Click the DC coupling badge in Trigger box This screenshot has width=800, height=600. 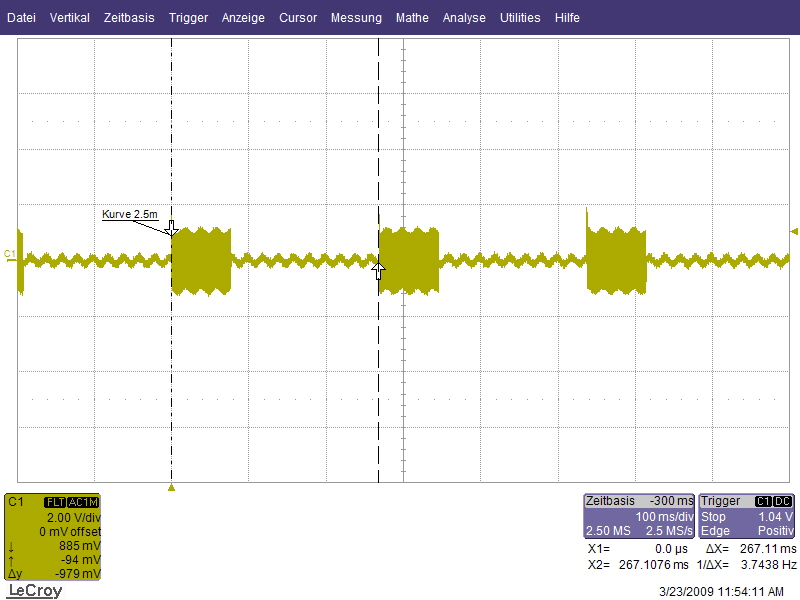(x=782, y=502)
